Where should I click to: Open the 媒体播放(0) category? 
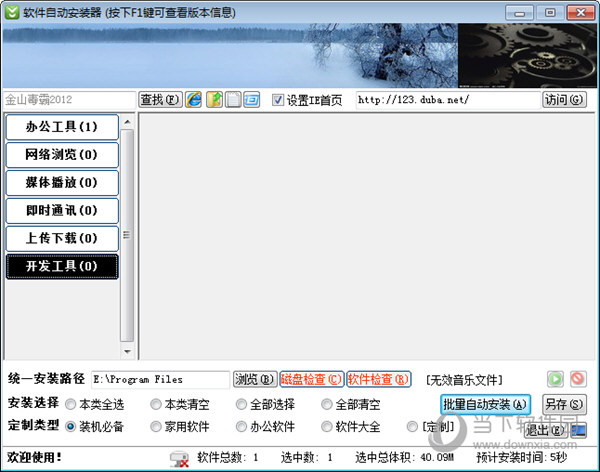(x=62, y=183)
